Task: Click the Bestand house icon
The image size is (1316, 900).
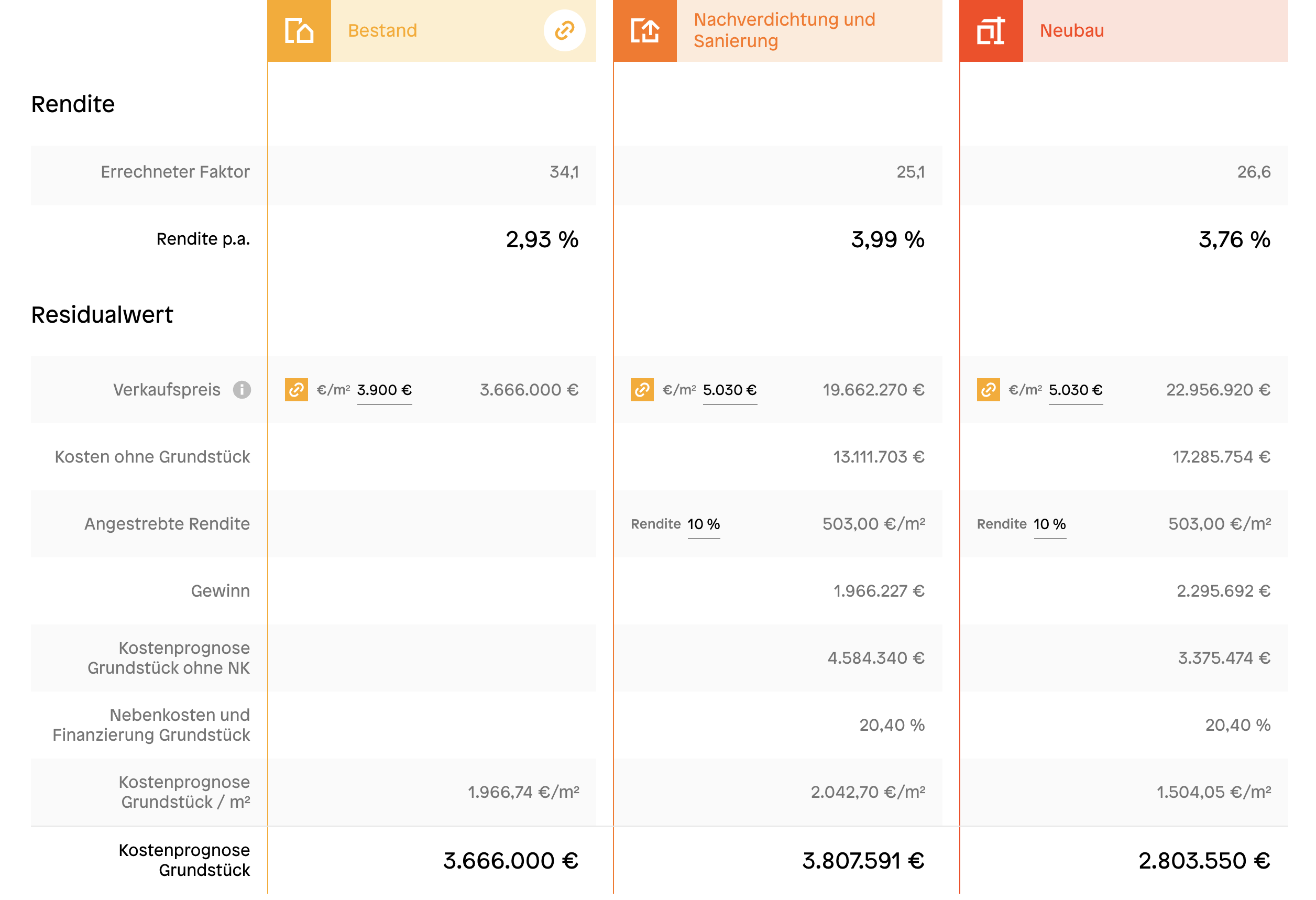Action: point(299,30)
